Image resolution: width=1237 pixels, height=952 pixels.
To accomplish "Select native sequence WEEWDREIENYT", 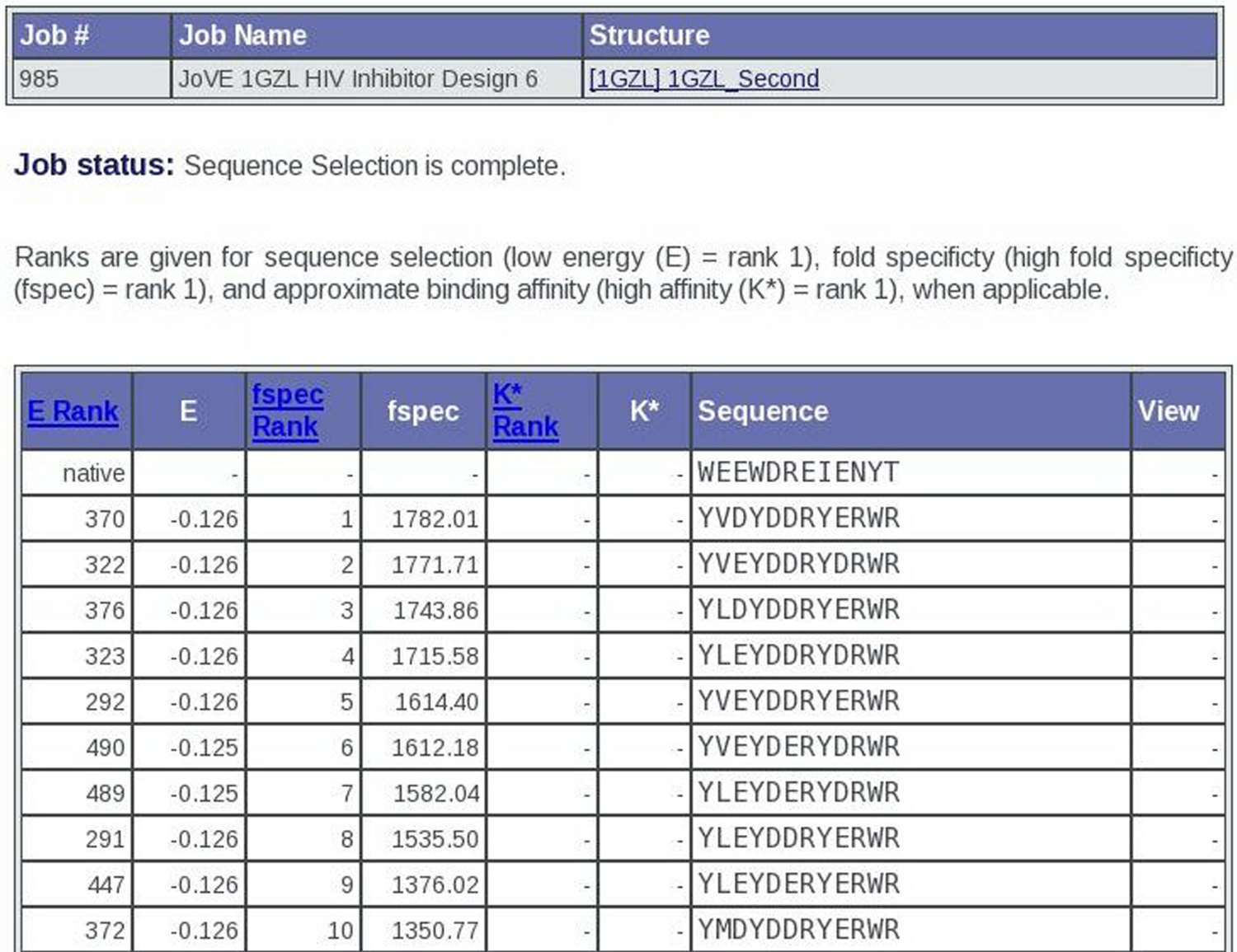I will point(798,472).
